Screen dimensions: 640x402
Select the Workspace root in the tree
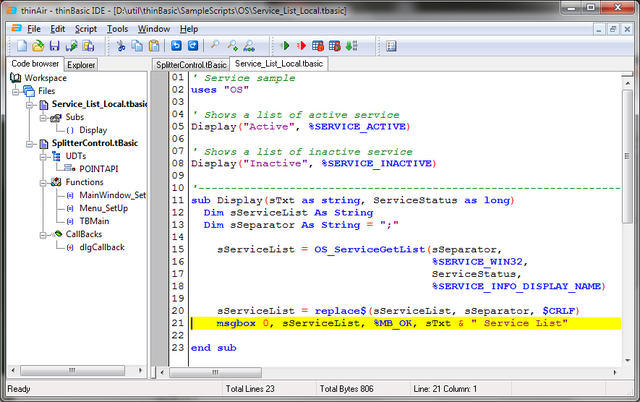tap(45, 78)
